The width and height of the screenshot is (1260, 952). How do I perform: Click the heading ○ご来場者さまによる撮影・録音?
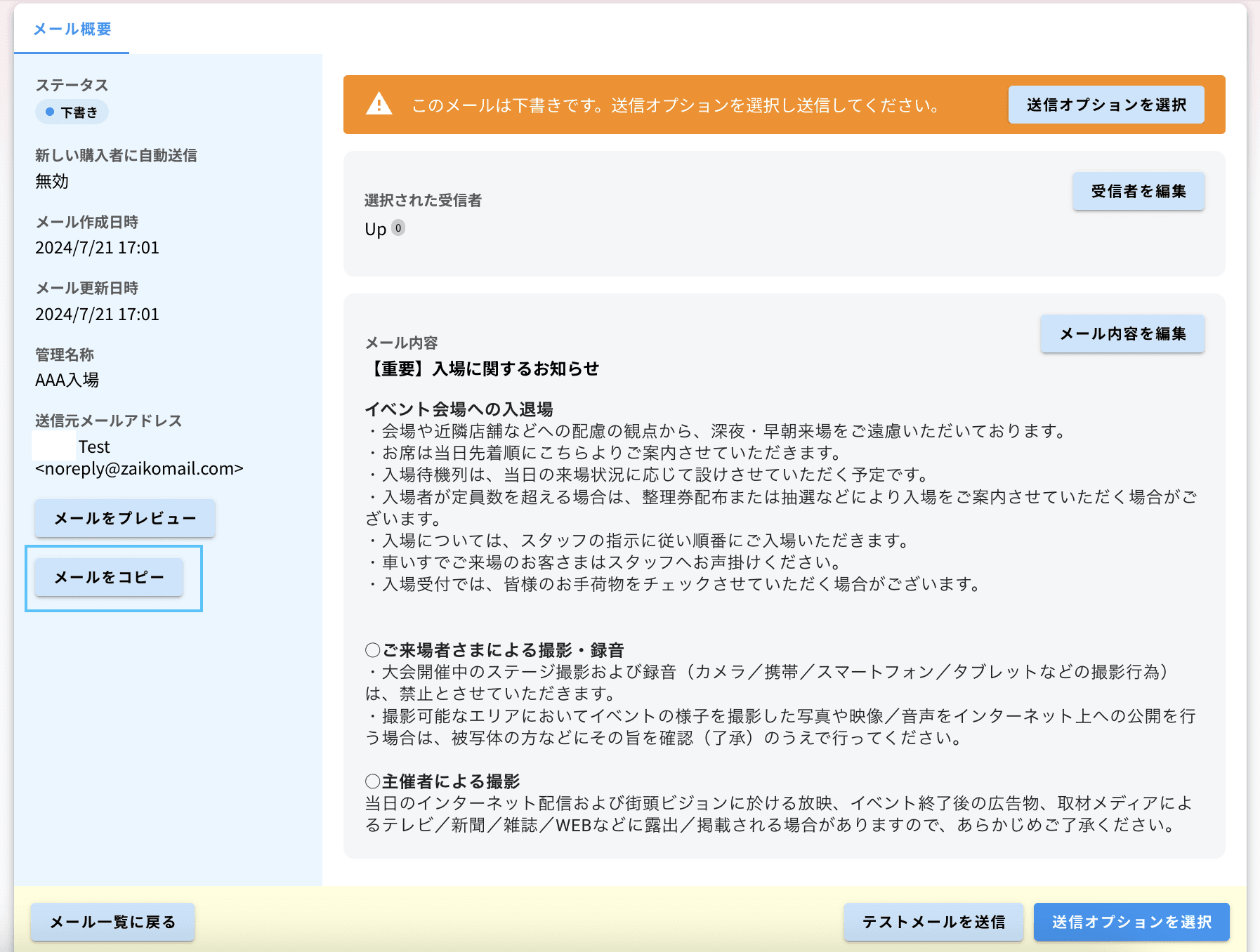[494, 650]
